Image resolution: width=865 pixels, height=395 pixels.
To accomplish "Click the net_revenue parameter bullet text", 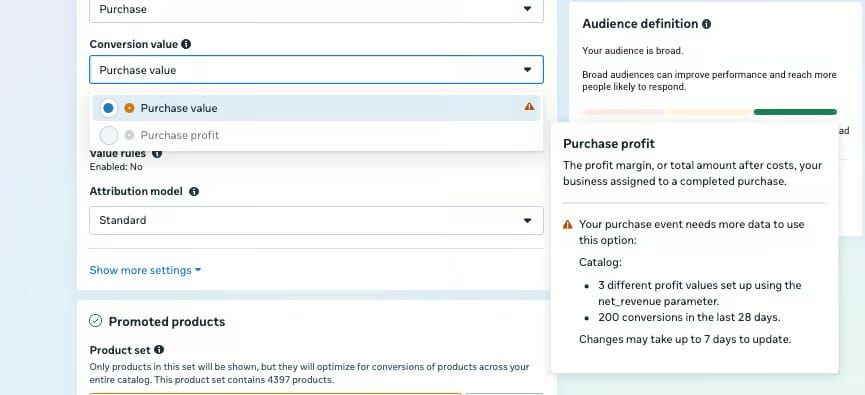I will 700,293.
